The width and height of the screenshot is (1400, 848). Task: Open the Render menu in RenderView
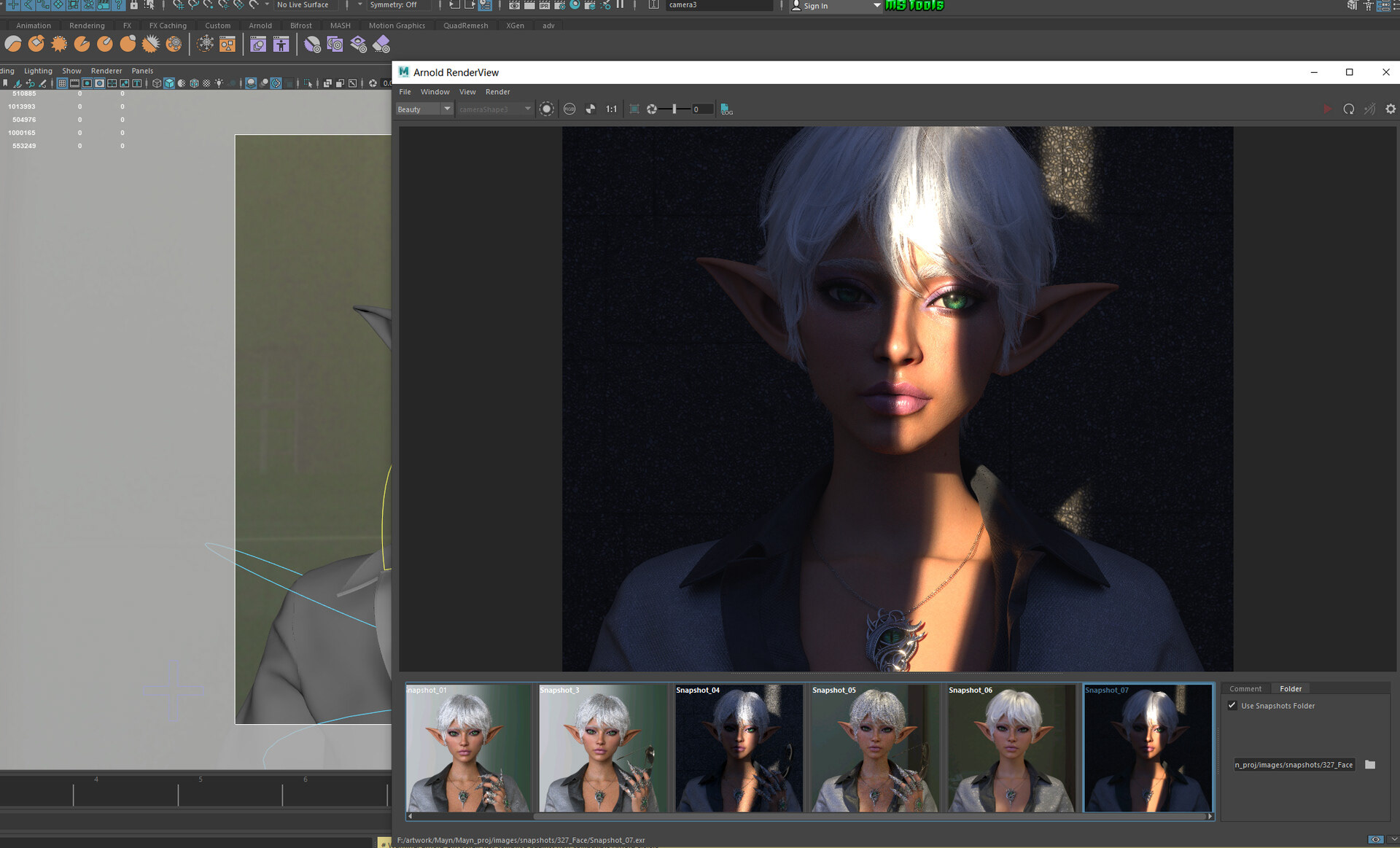[497, 92]
